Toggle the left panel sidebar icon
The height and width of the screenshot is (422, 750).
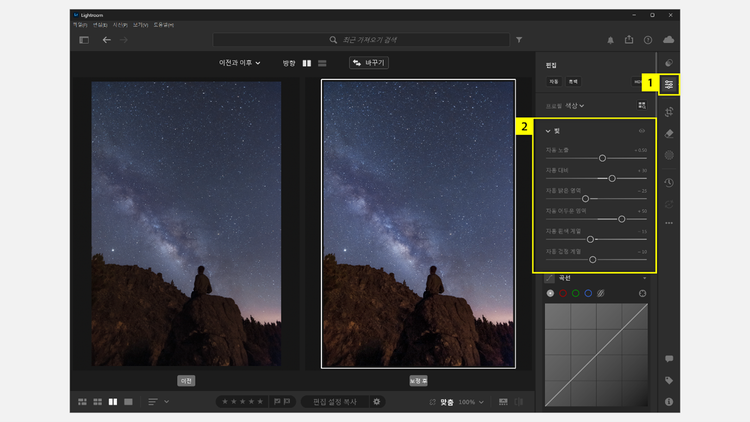pyautogui.click(x=84, y=40)
